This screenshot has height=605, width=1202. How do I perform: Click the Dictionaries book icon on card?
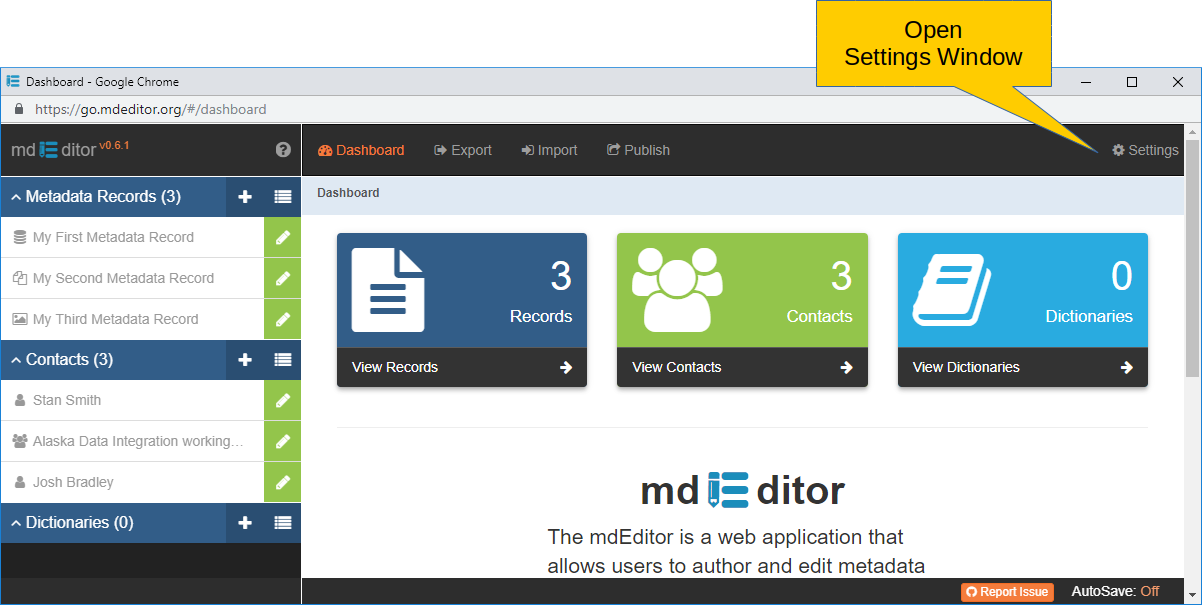pos(952,289)
